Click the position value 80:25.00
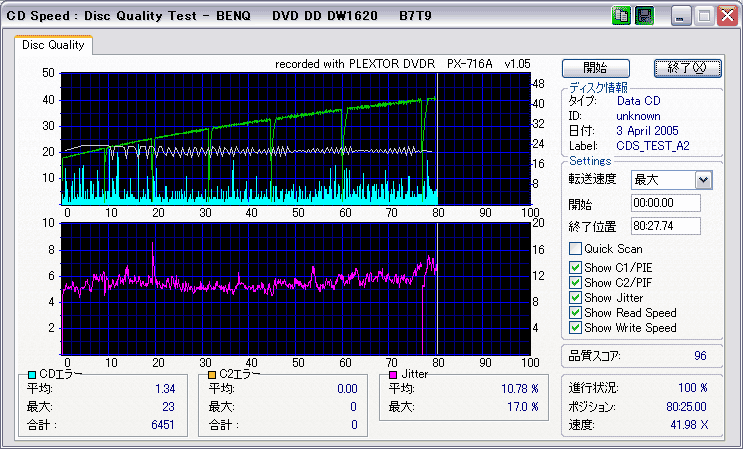The image size is (743, 449). point(686,407)
